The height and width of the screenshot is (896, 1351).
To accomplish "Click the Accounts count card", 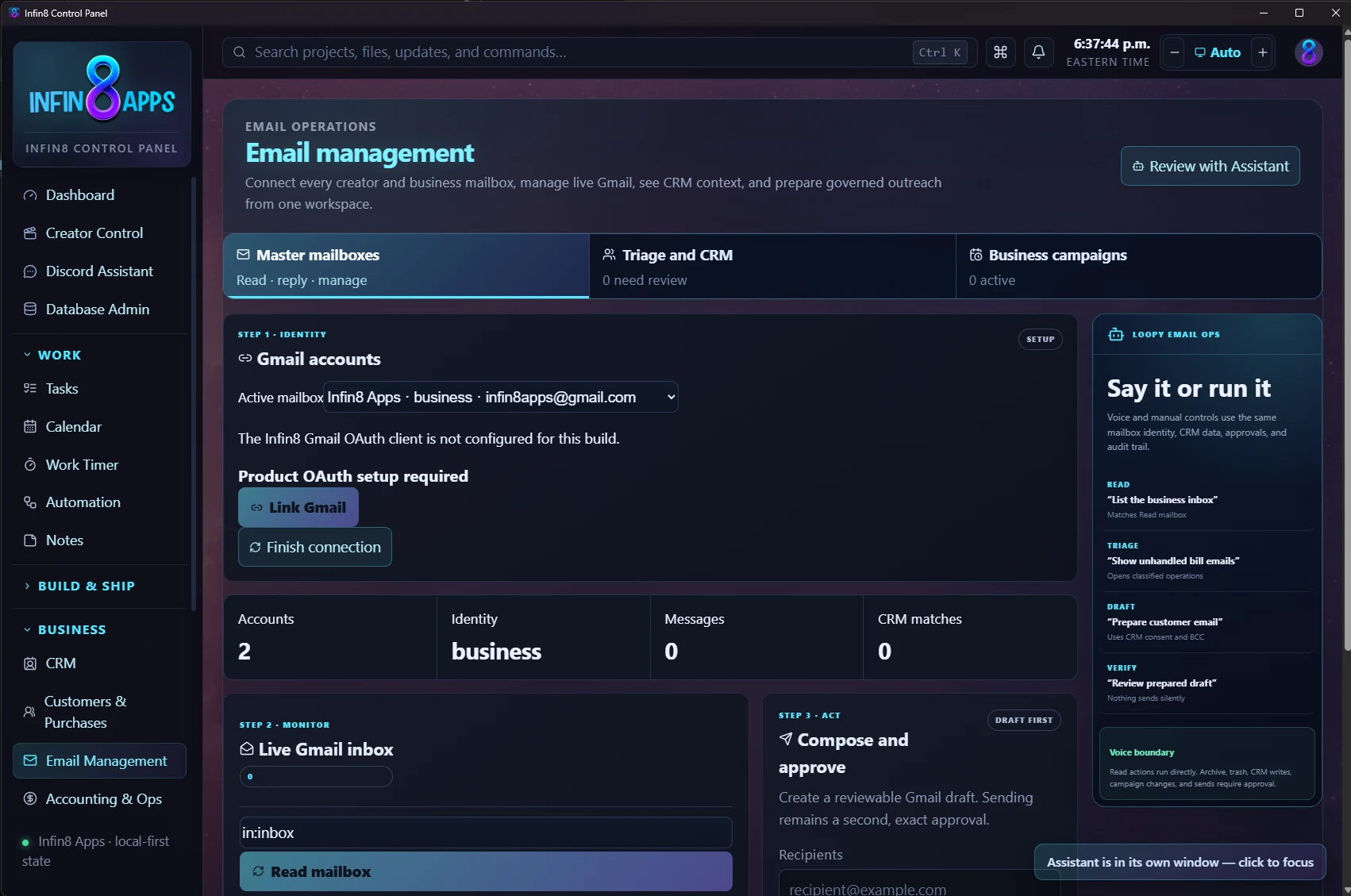I will [x=330, y=637].
